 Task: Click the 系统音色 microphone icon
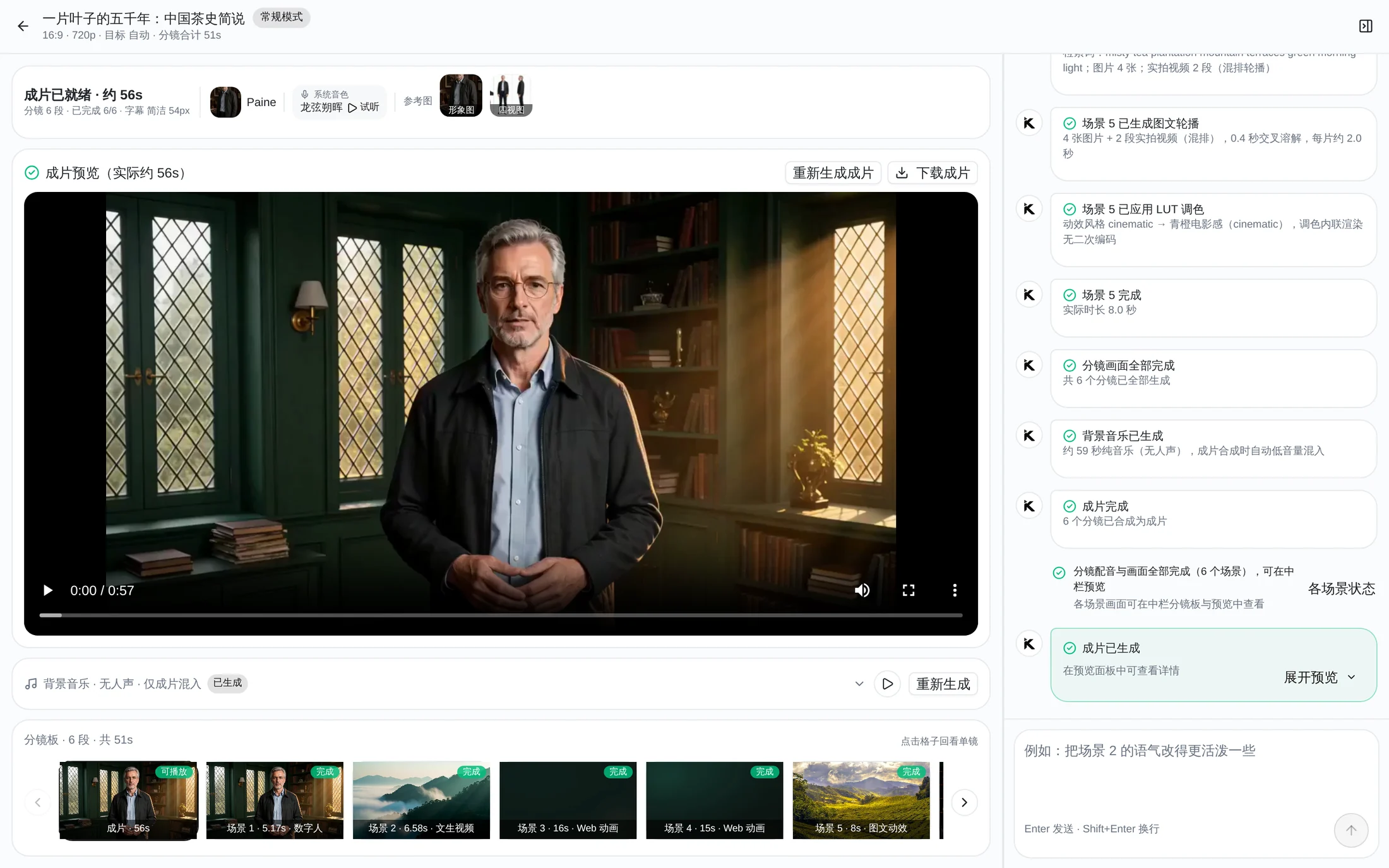coord(305,94)
